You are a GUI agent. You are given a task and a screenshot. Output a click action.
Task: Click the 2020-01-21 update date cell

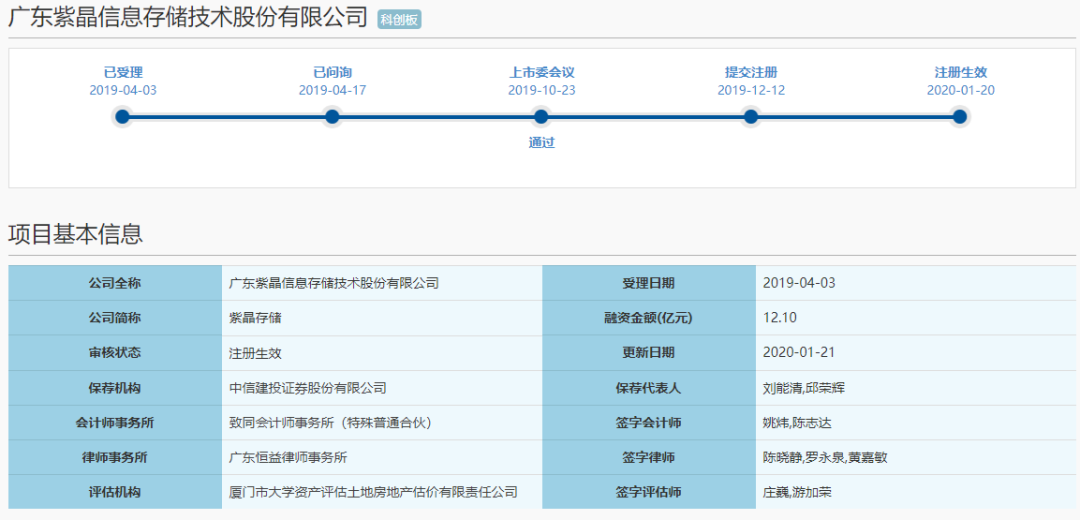916,353
